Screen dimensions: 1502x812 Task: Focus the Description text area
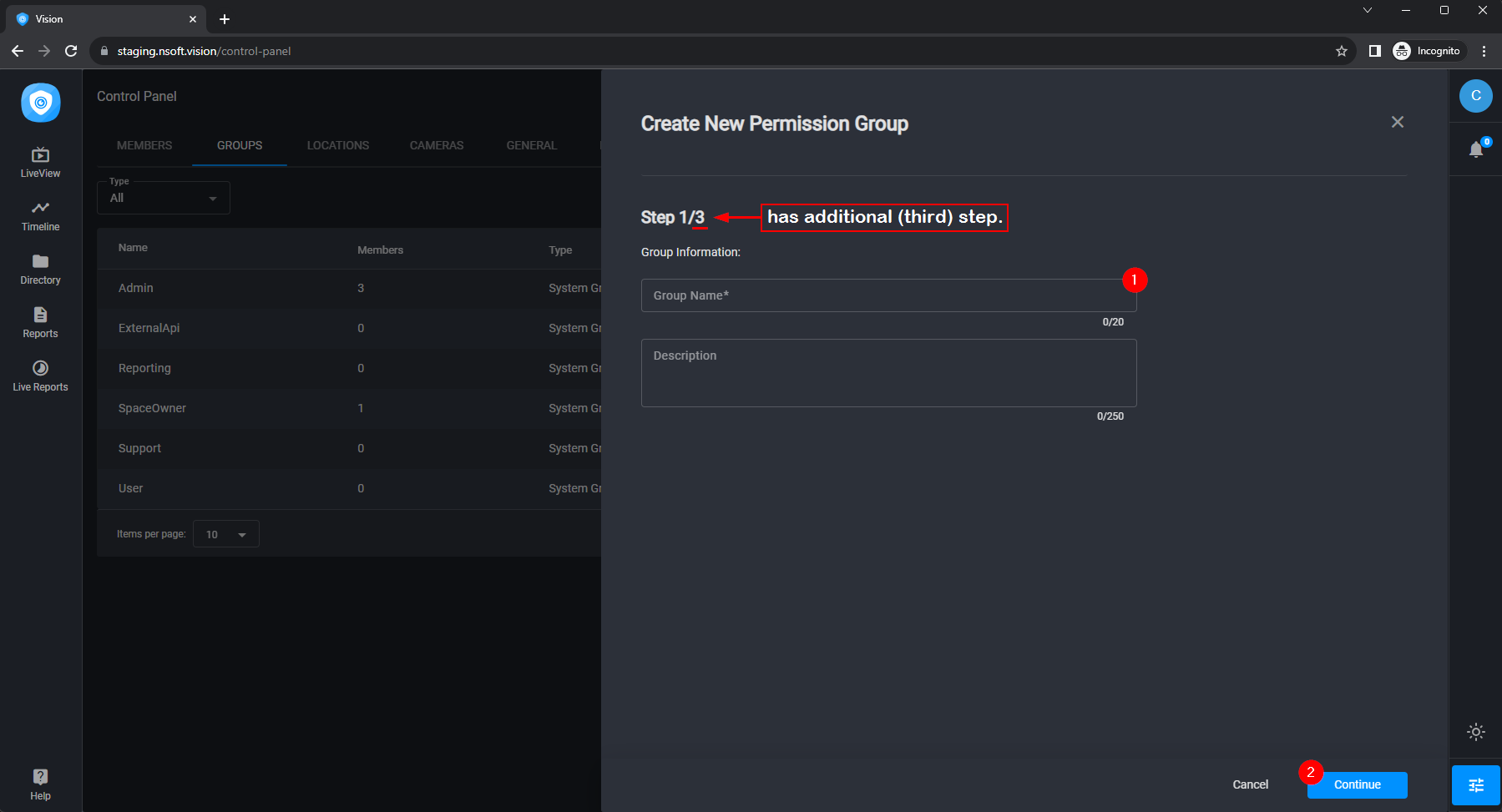[888, 373]
